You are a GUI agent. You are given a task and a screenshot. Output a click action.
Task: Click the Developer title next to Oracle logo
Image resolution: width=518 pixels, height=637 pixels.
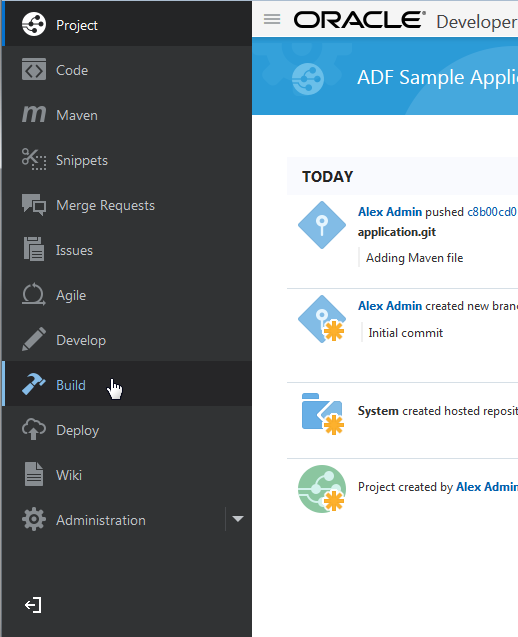tap(477, 22)
